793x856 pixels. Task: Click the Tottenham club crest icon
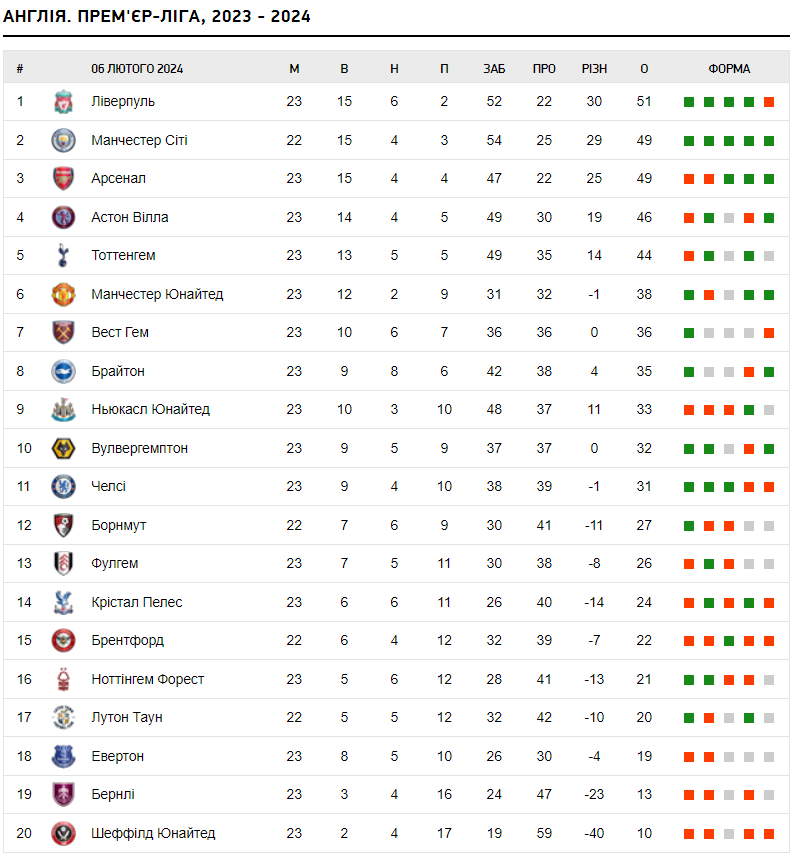[63, 255]
